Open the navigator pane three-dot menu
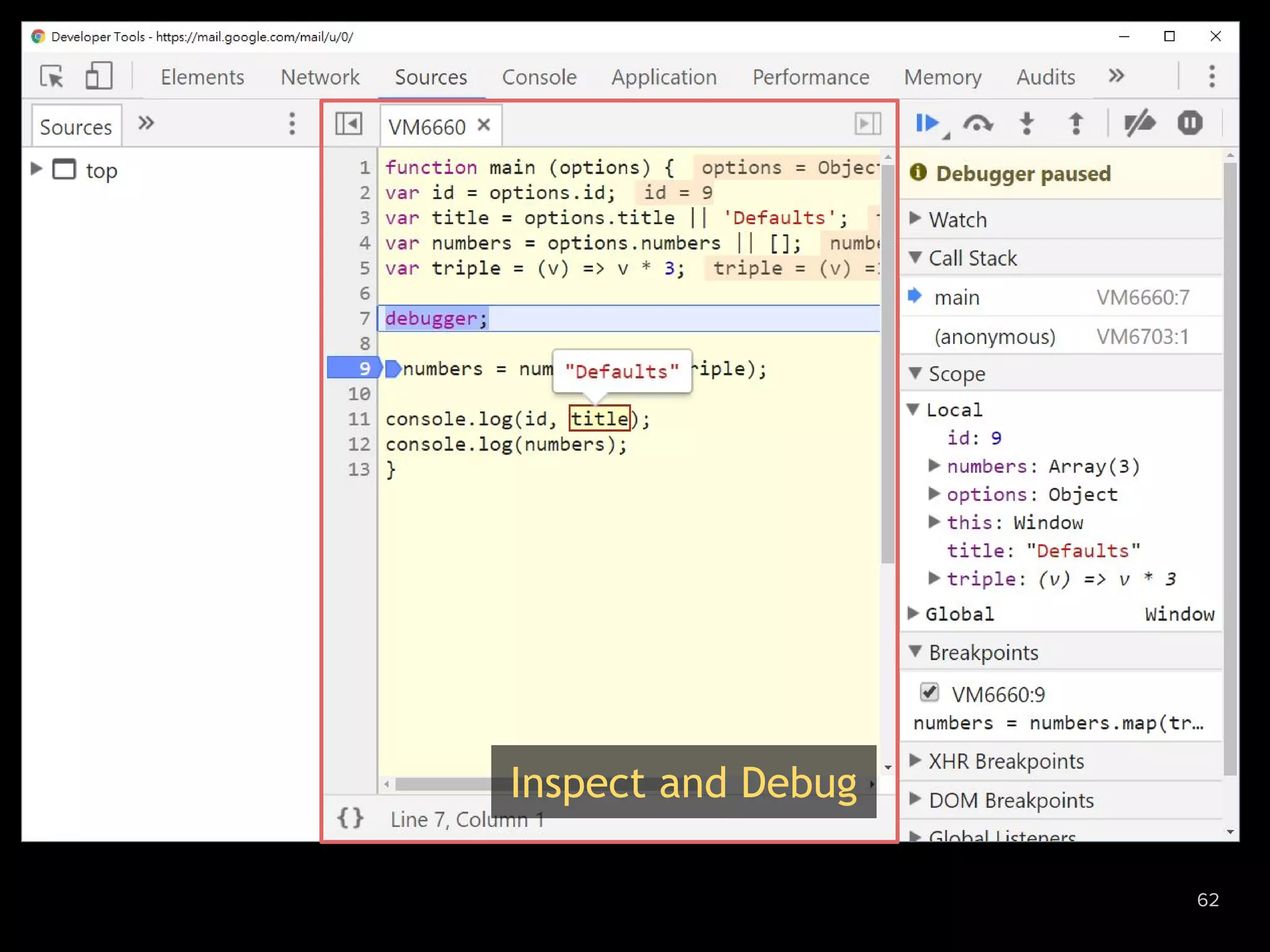 [x=292, y=123]
